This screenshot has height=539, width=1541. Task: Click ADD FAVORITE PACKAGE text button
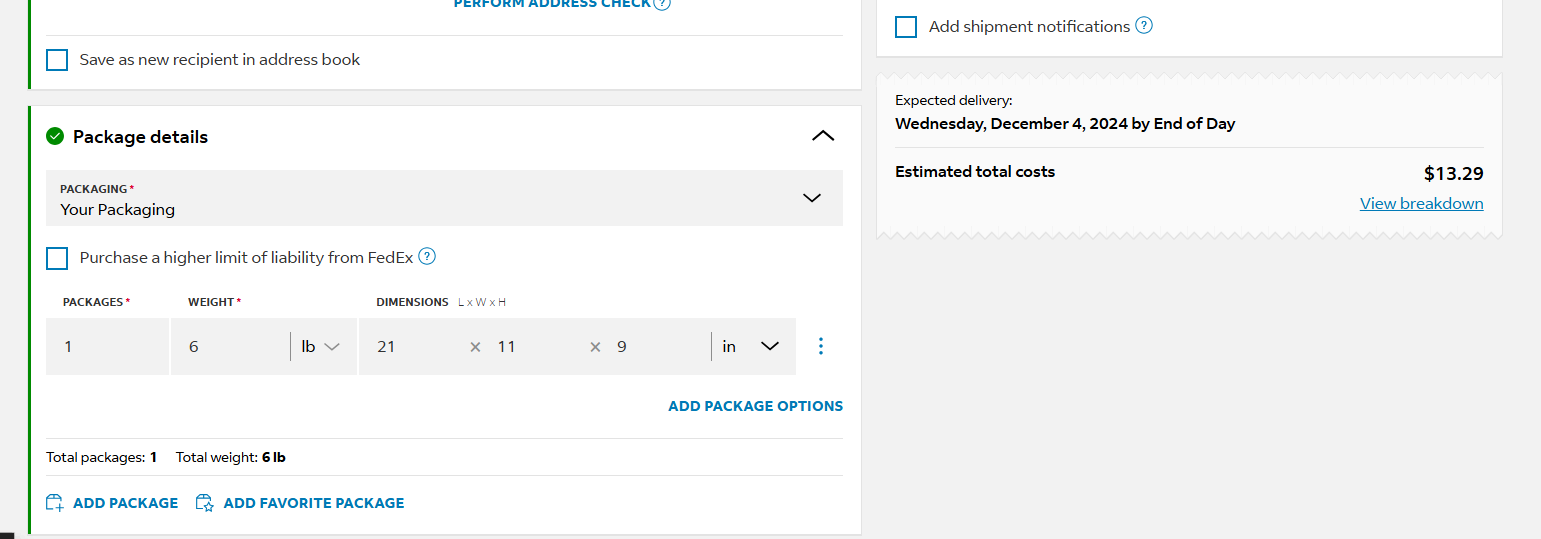pos(314,503)
